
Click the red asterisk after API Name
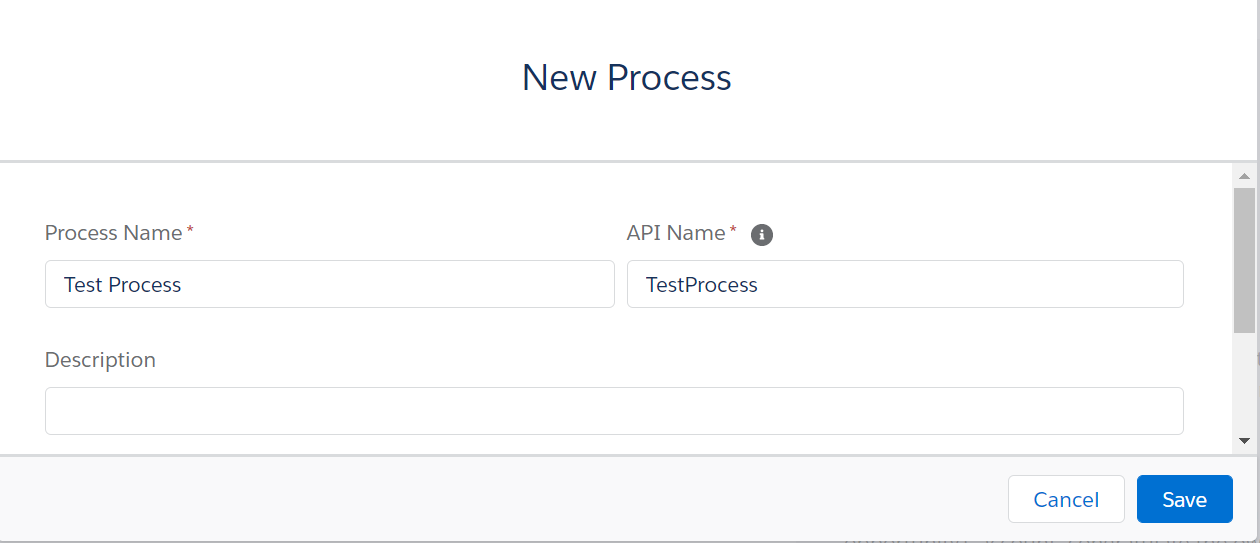tap(733, 230)
